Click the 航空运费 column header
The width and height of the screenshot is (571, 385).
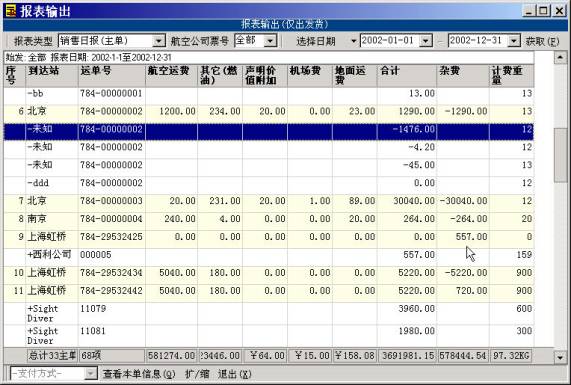pyautogui.click(x=172, y=76)
